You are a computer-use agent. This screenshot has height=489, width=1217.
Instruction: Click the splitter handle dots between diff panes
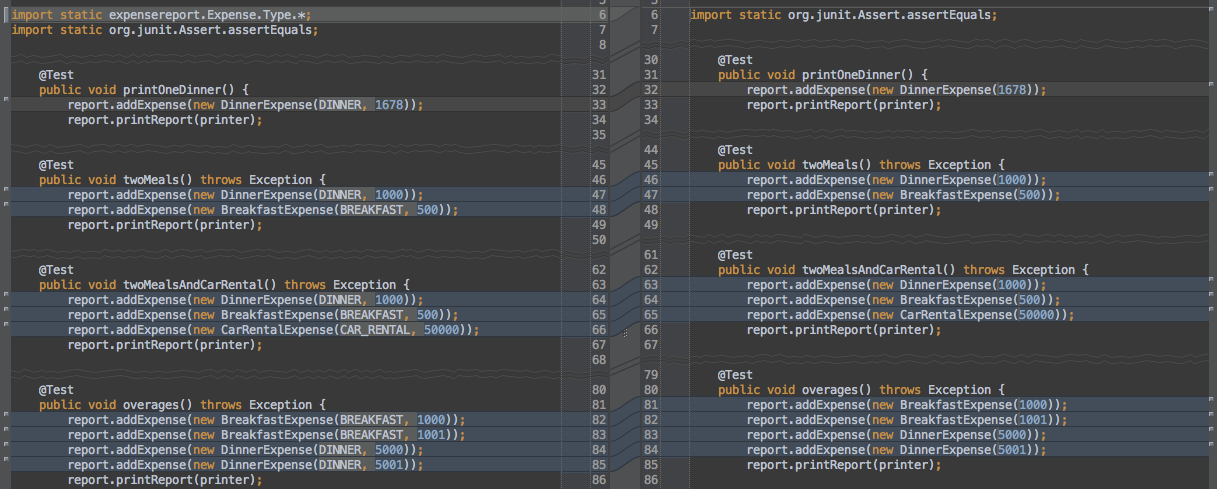tap(624, 333)
